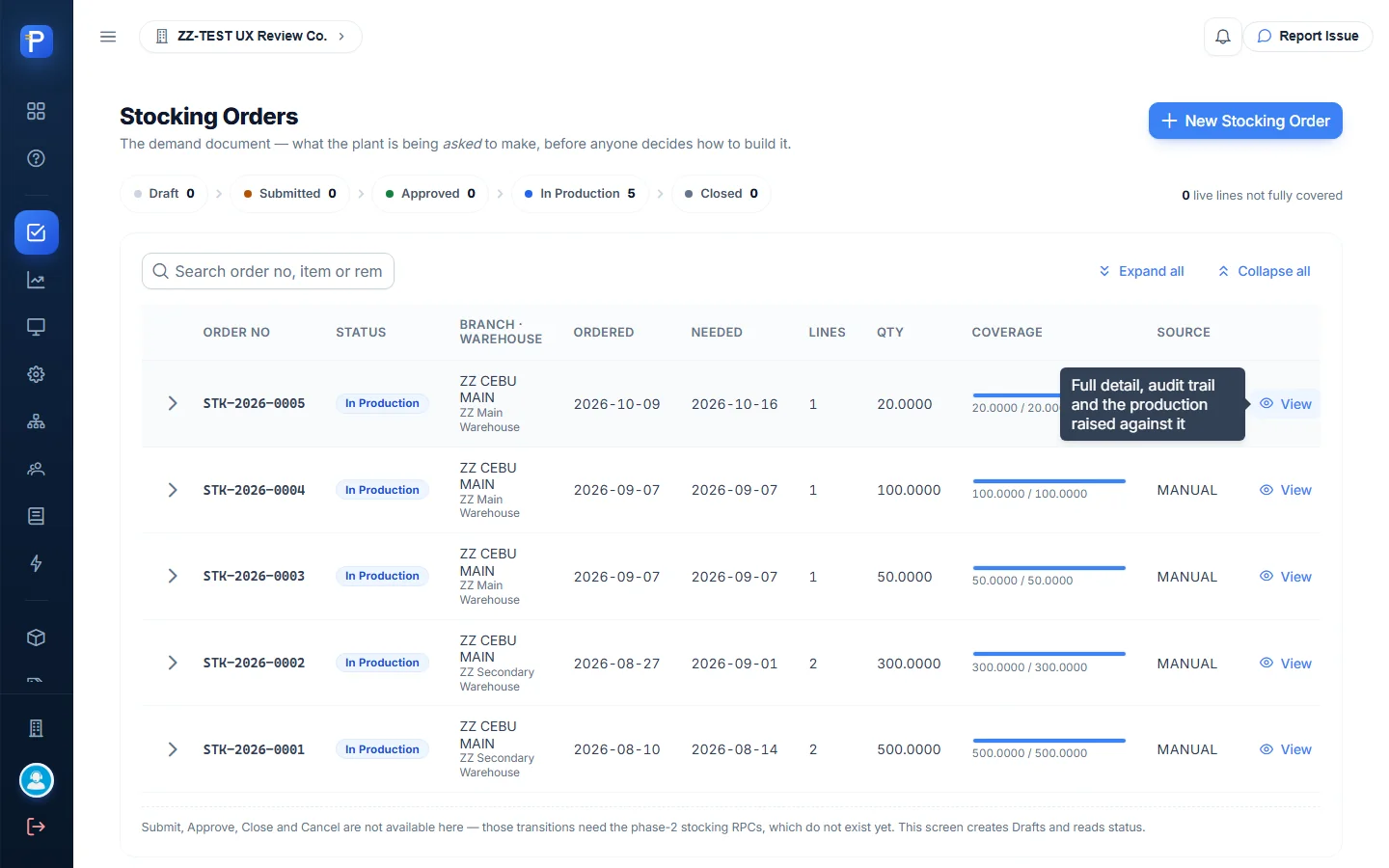Select the checkmark orders icon in sidebar

36,232
